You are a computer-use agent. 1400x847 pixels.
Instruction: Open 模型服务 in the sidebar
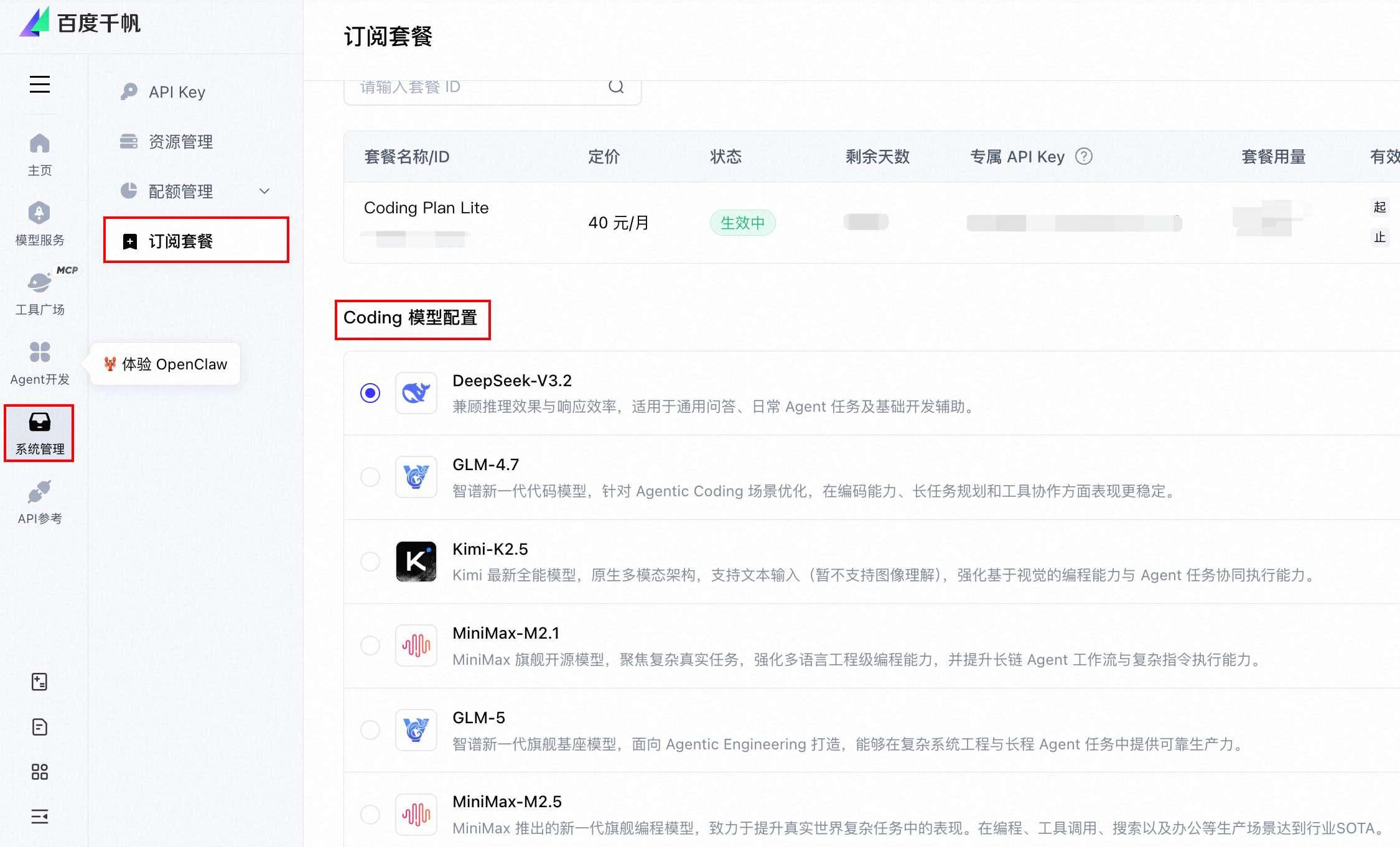(x=40, y=223)
